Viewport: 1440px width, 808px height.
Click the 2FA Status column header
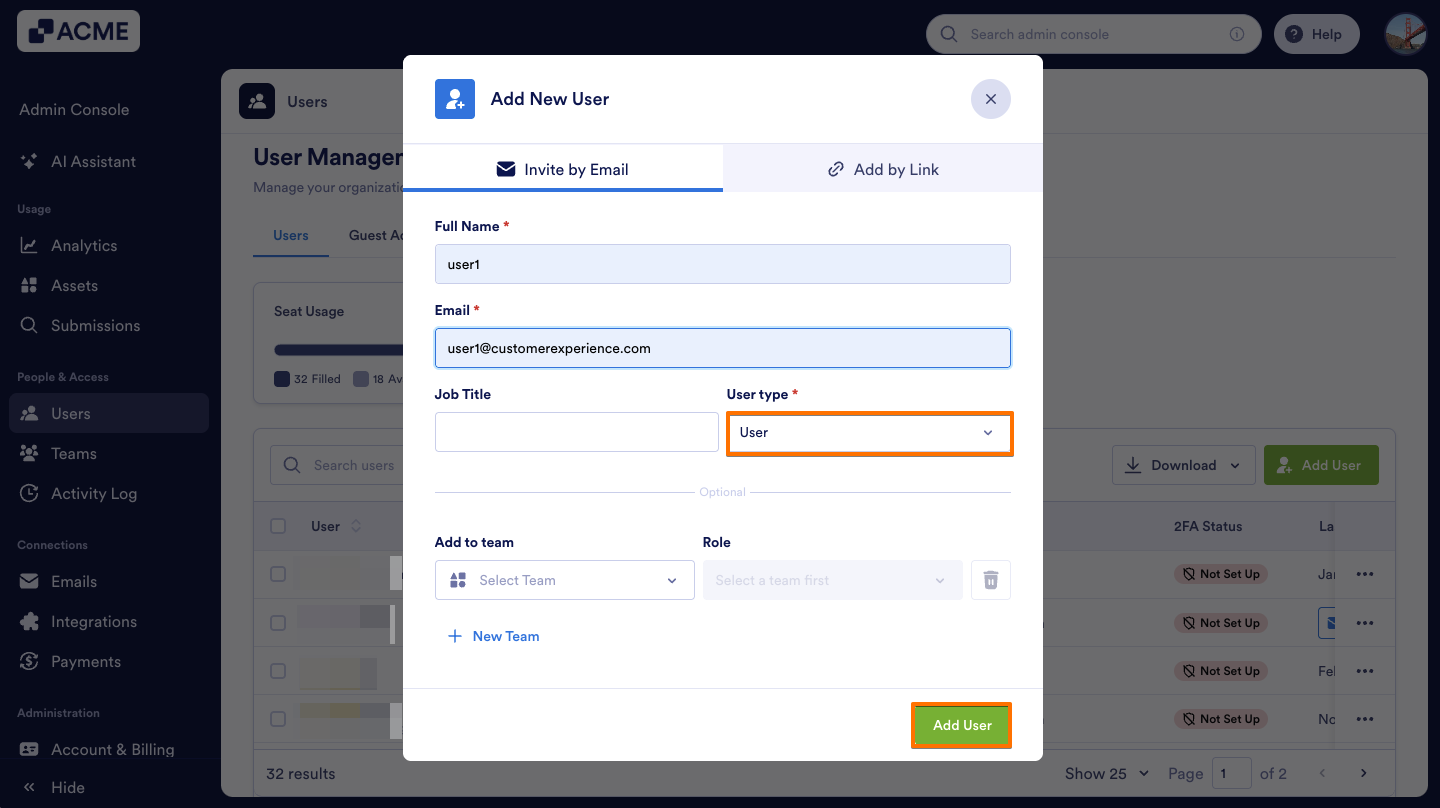click(1207, 526)
